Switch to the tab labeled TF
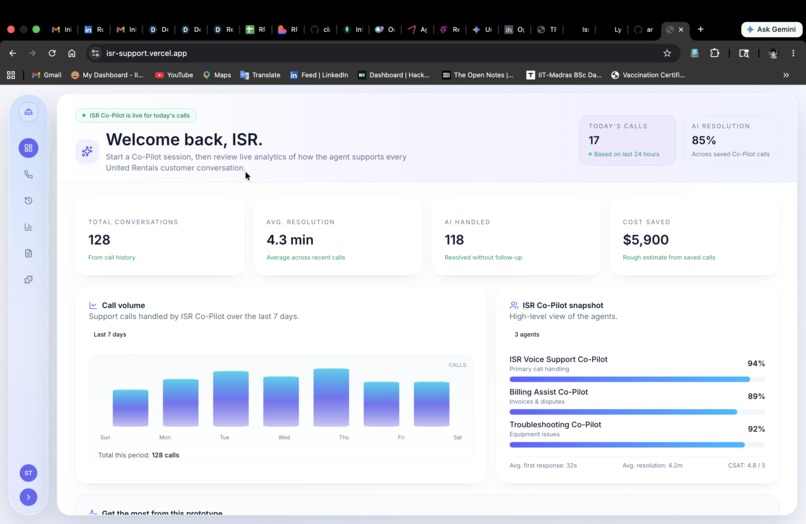This screenshot has height=524, width=806. (547, 29)
